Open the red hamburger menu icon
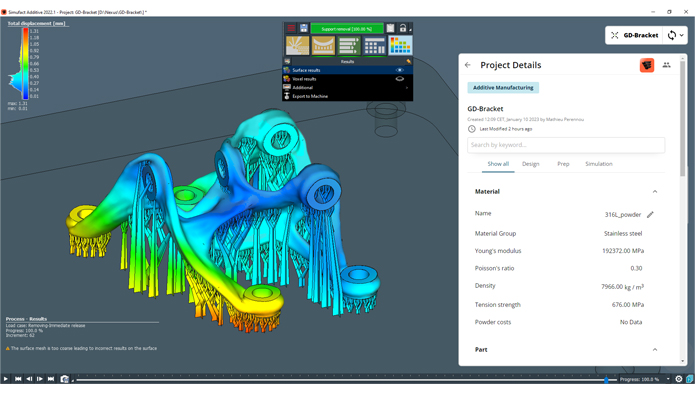 coord(291,28)
